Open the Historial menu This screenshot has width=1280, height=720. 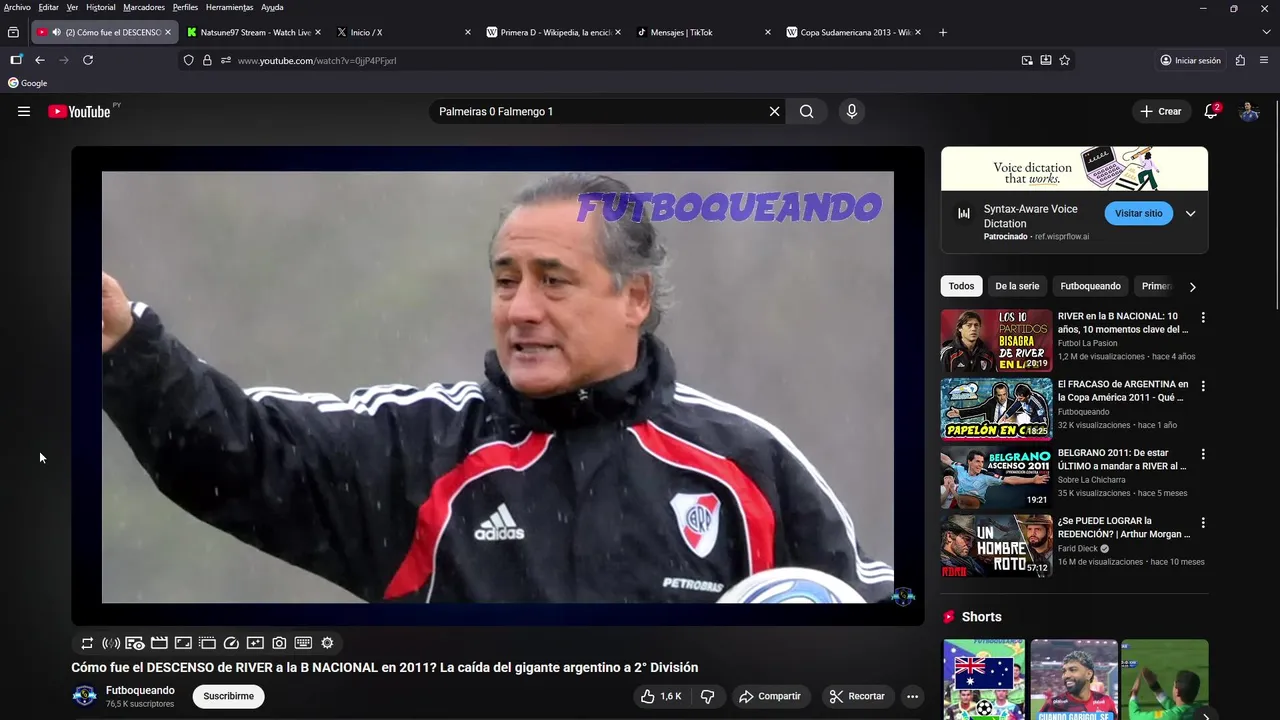(100, 7)
